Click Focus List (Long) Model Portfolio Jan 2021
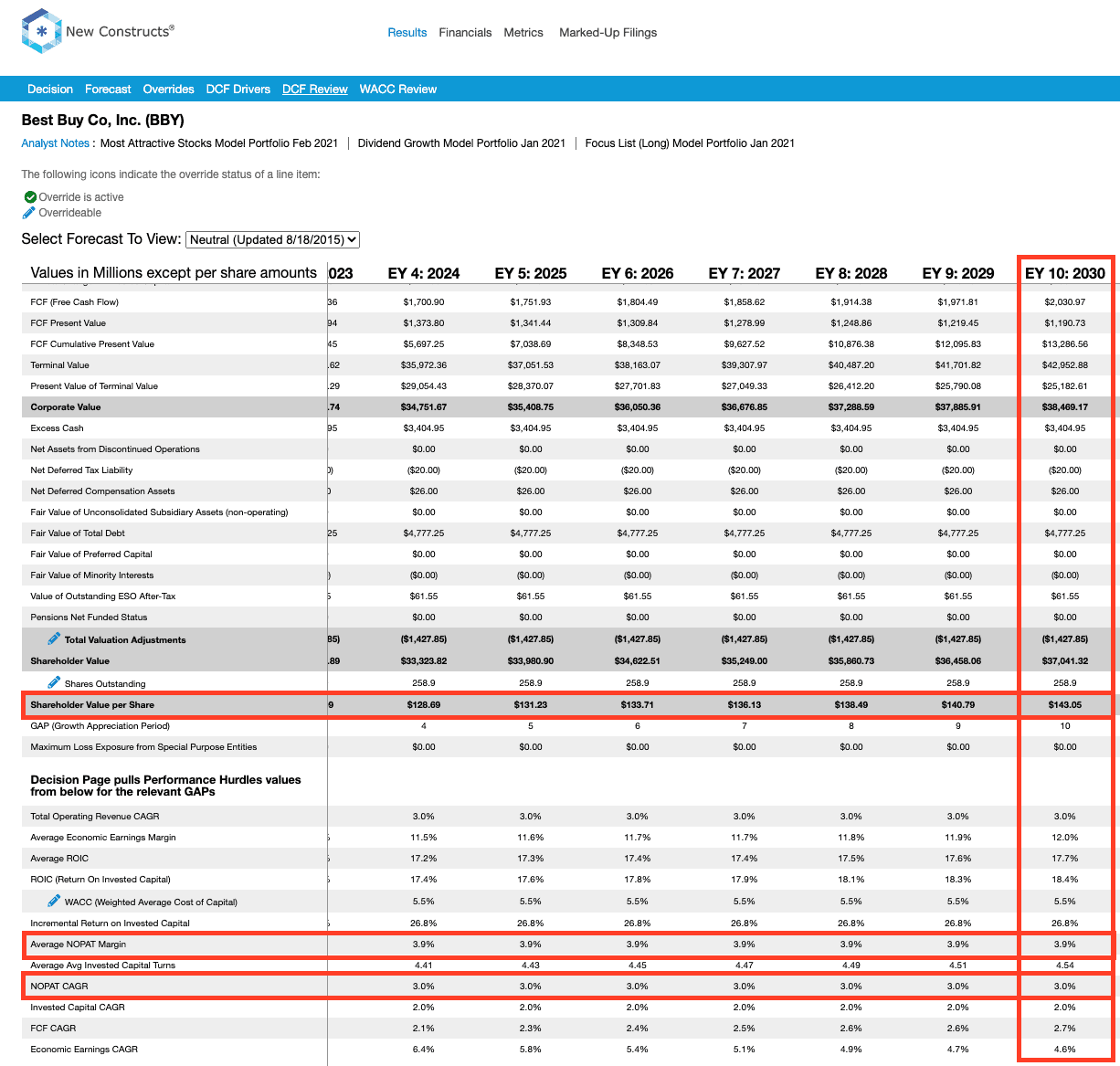 point(690,143)
